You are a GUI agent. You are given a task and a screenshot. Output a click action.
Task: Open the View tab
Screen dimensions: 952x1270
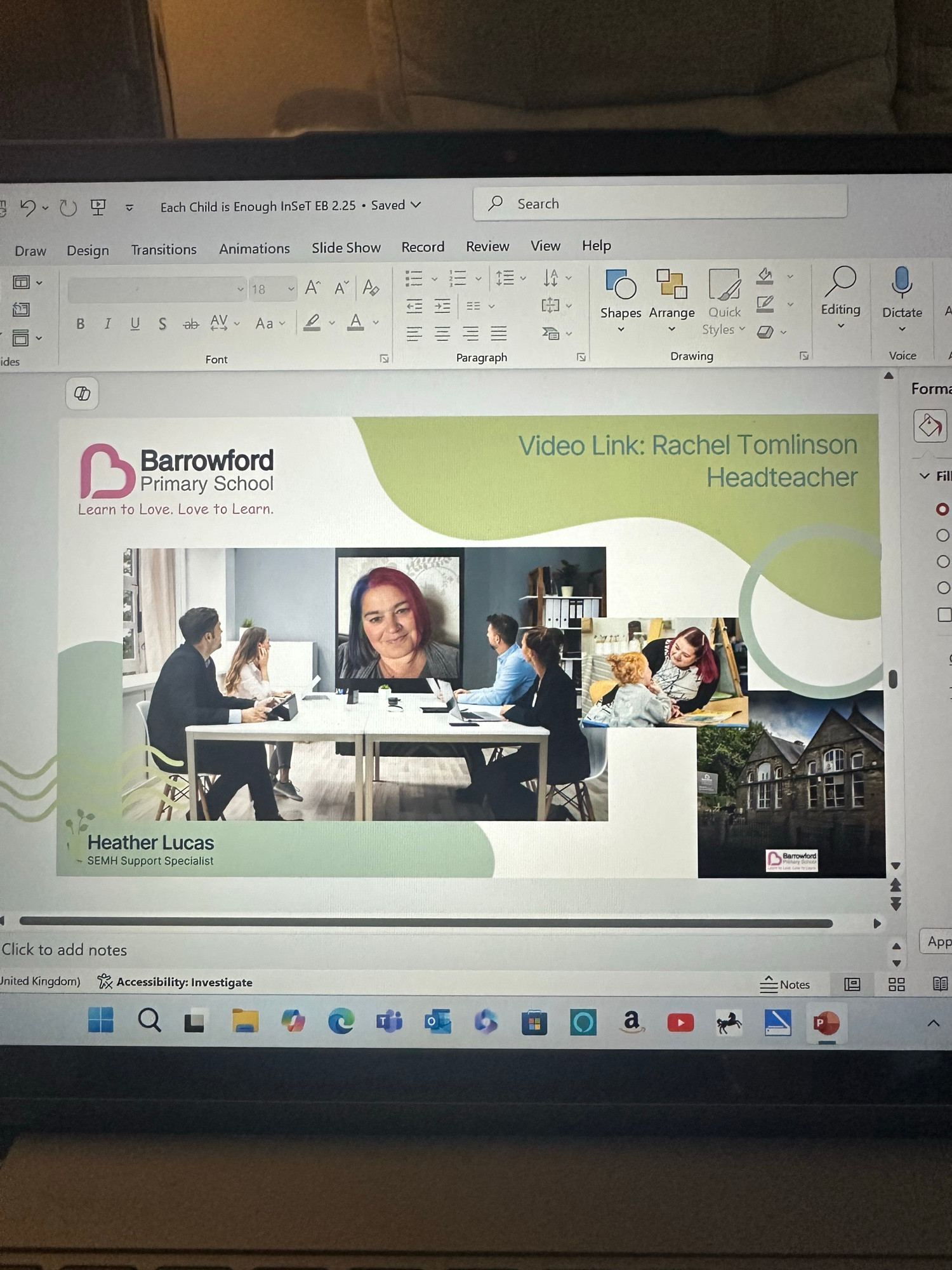click(545, 246)
